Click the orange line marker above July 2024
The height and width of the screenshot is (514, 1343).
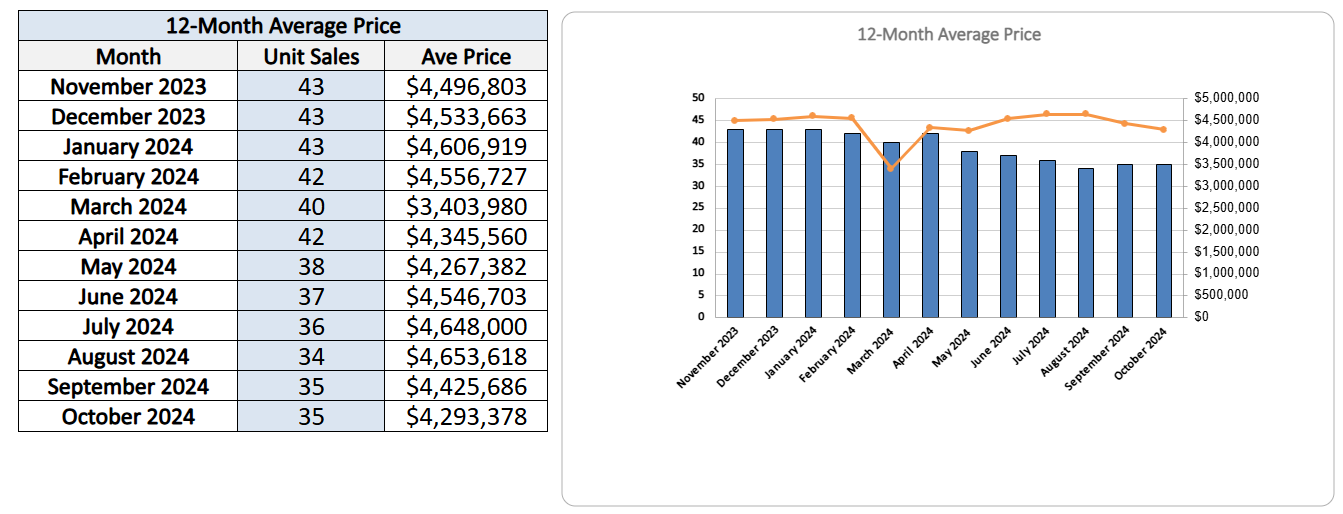(x=1046, y=113)
